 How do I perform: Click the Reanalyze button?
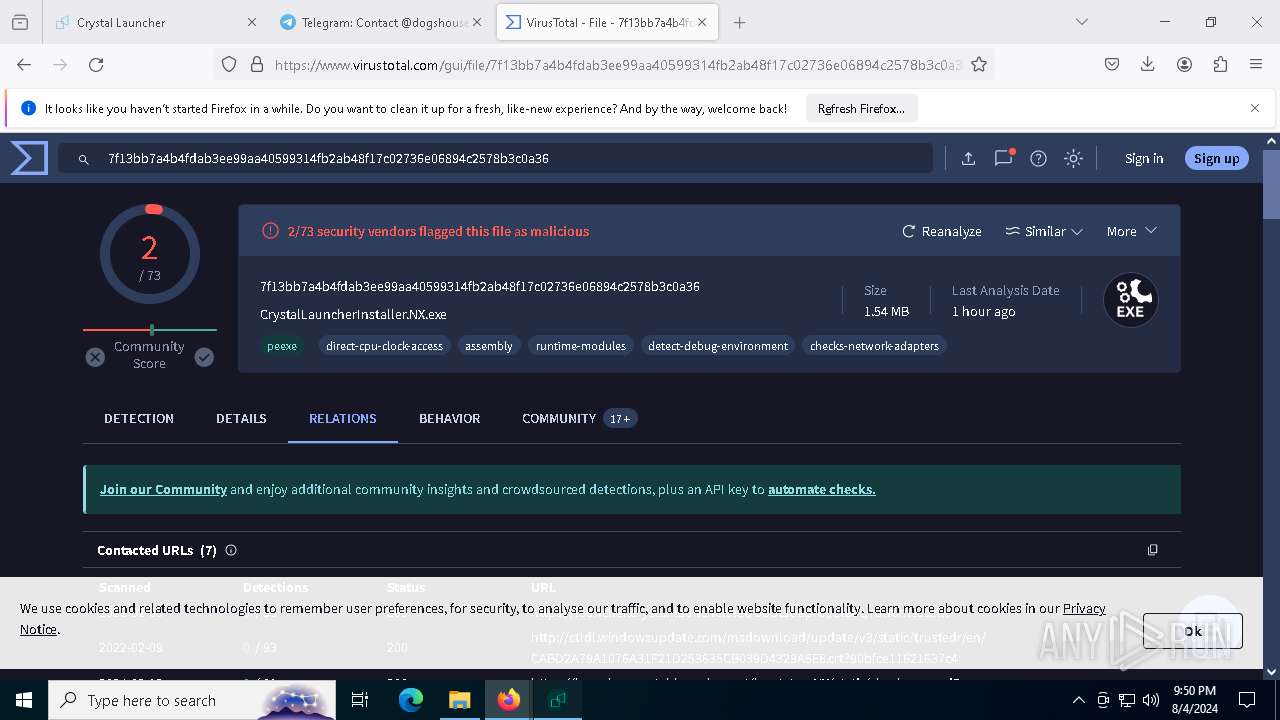click(942, 231)
